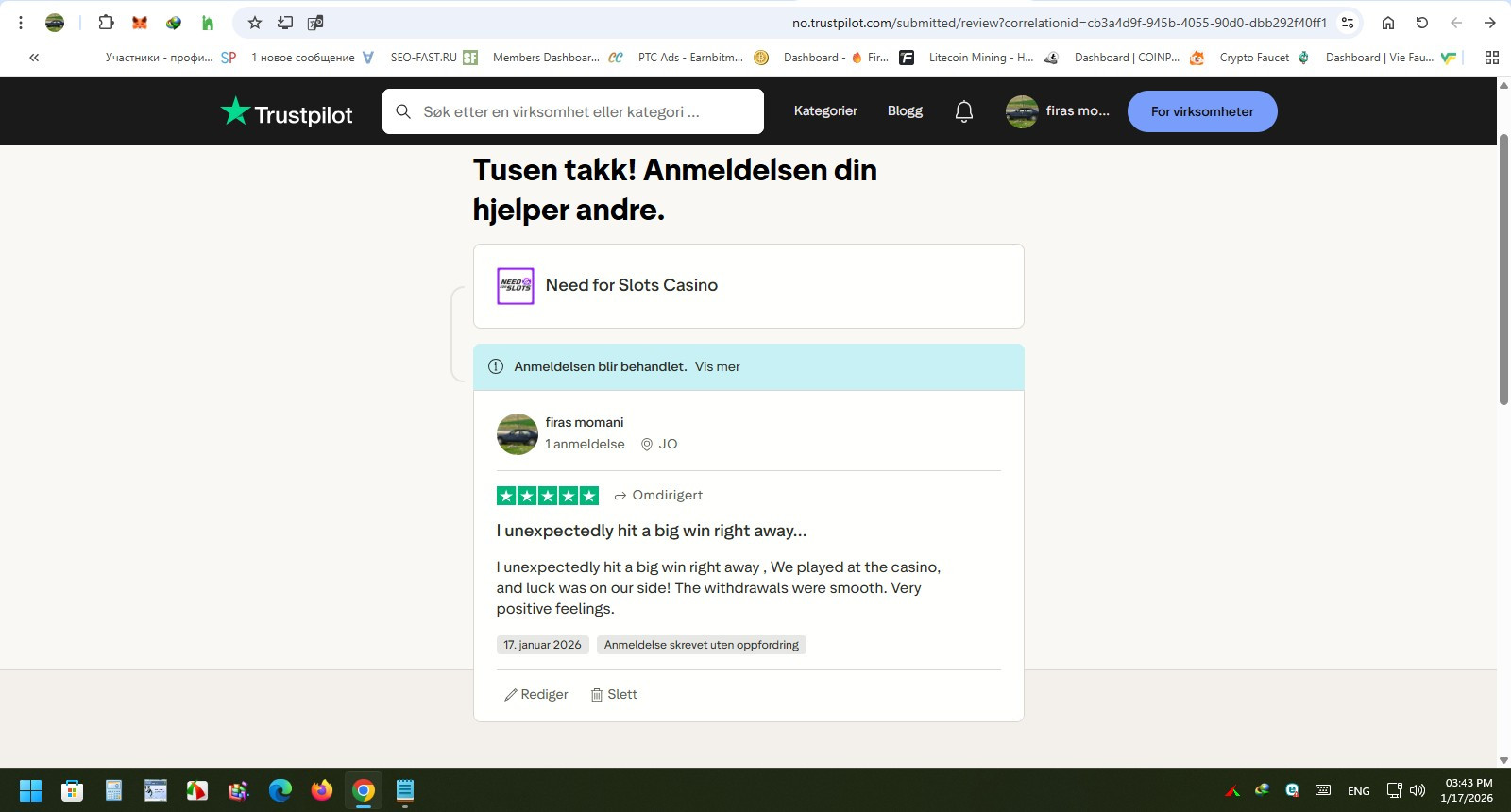Open the PTC Ads - Earnbitmoon bookmark
This screenshot has height=812, width=1511.
pos(704,58)
